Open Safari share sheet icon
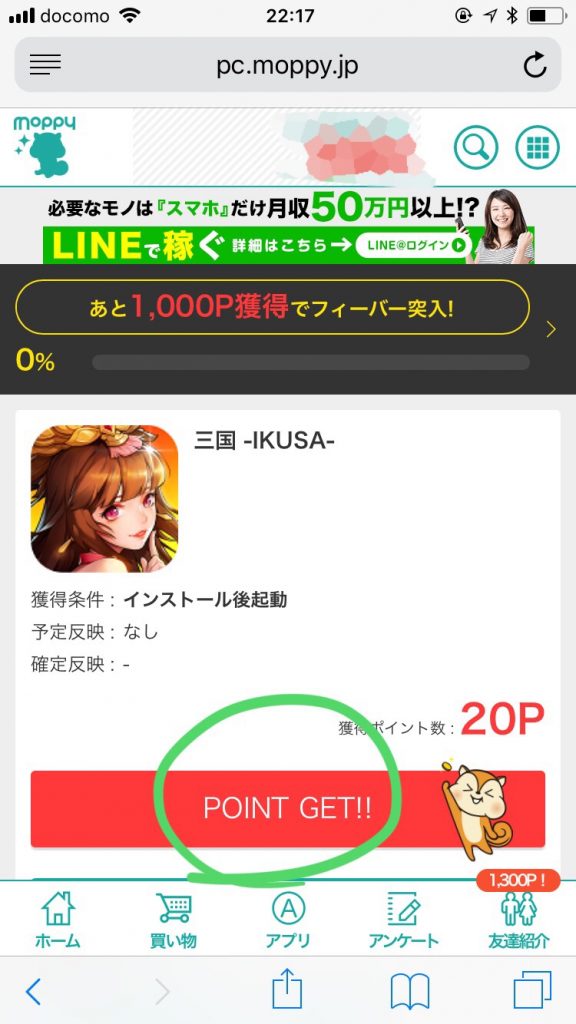 coord(287,989)
